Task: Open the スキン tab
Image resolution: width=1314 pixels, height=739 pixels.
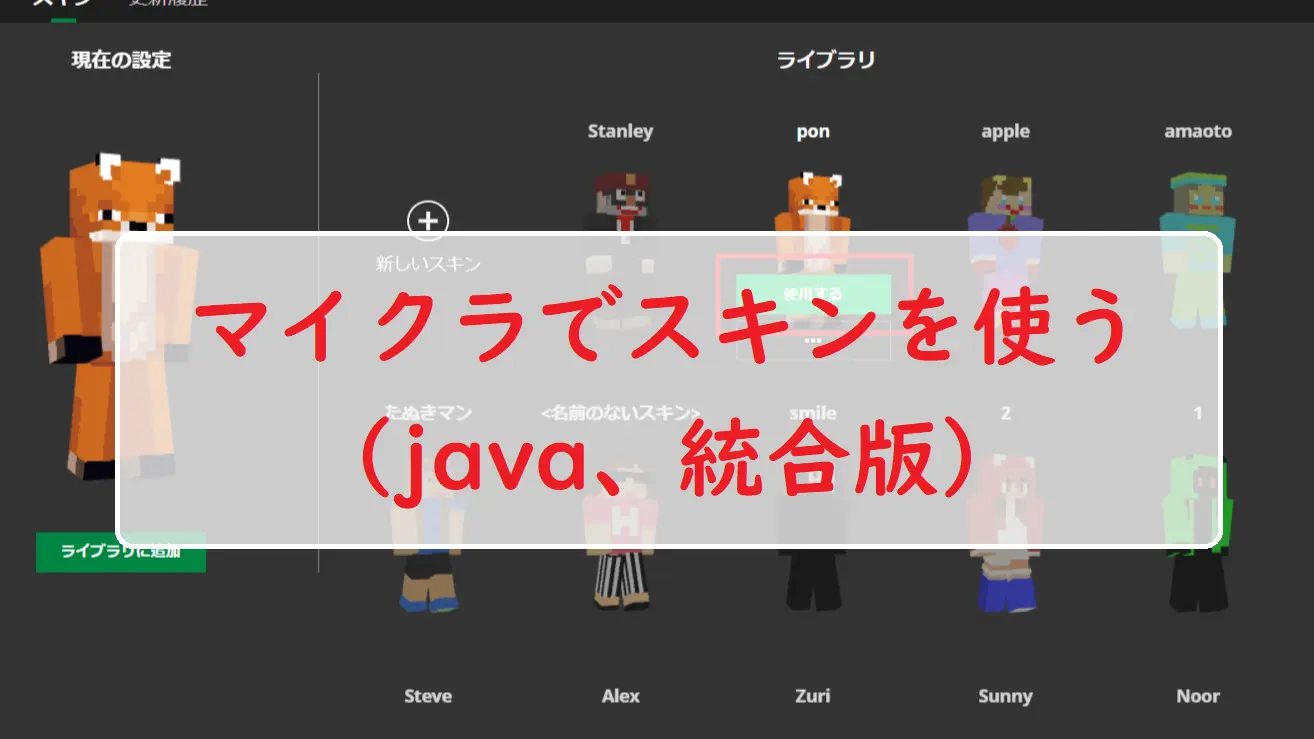Action: [62, 3]
